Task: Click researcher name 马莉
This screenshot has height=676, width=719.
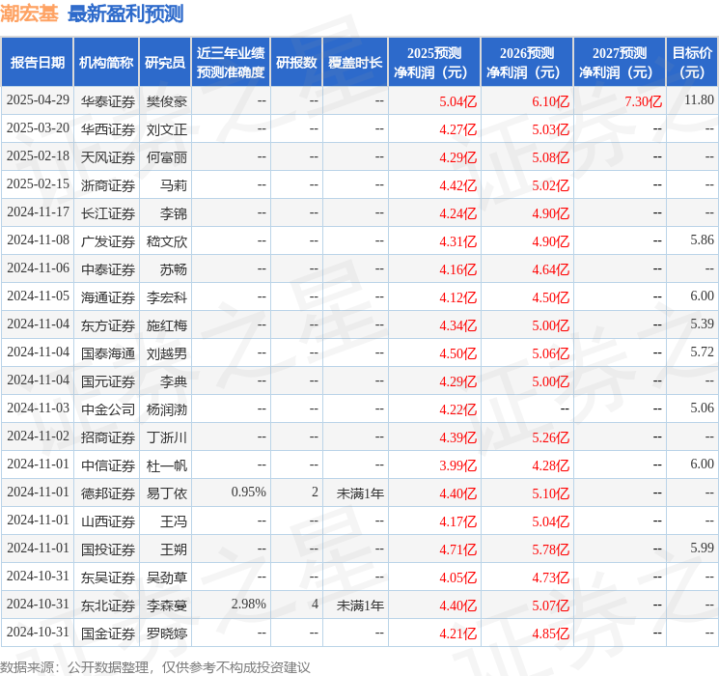Action: 173,185
